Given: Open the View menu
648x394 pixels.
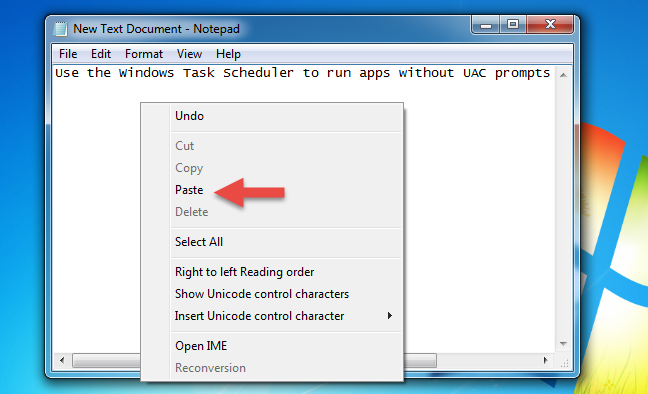Looking at the screenshot, I should coord(189,54).
